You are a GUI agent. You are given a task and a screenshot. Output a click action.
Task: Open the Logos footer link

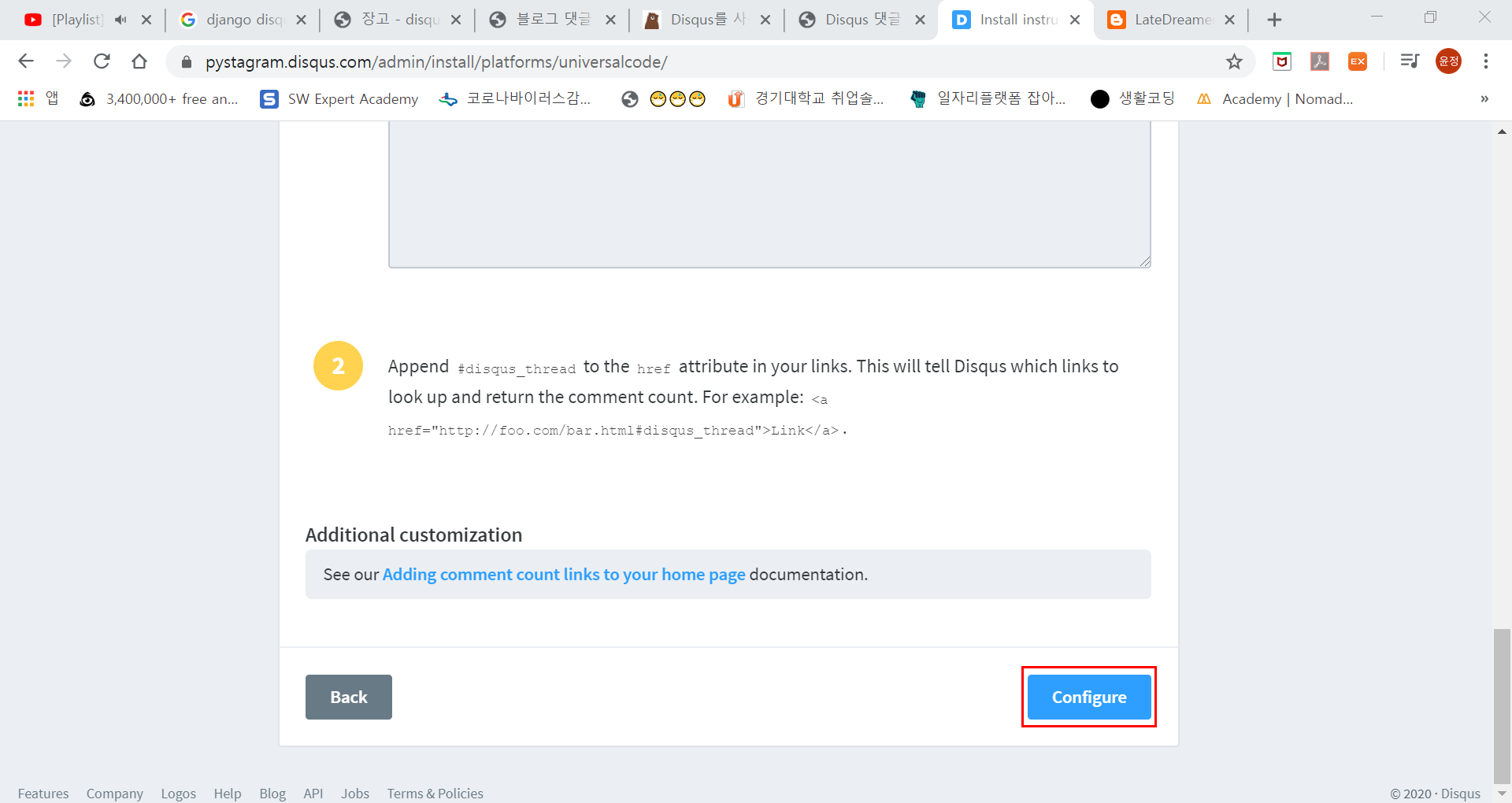point(179,794)
